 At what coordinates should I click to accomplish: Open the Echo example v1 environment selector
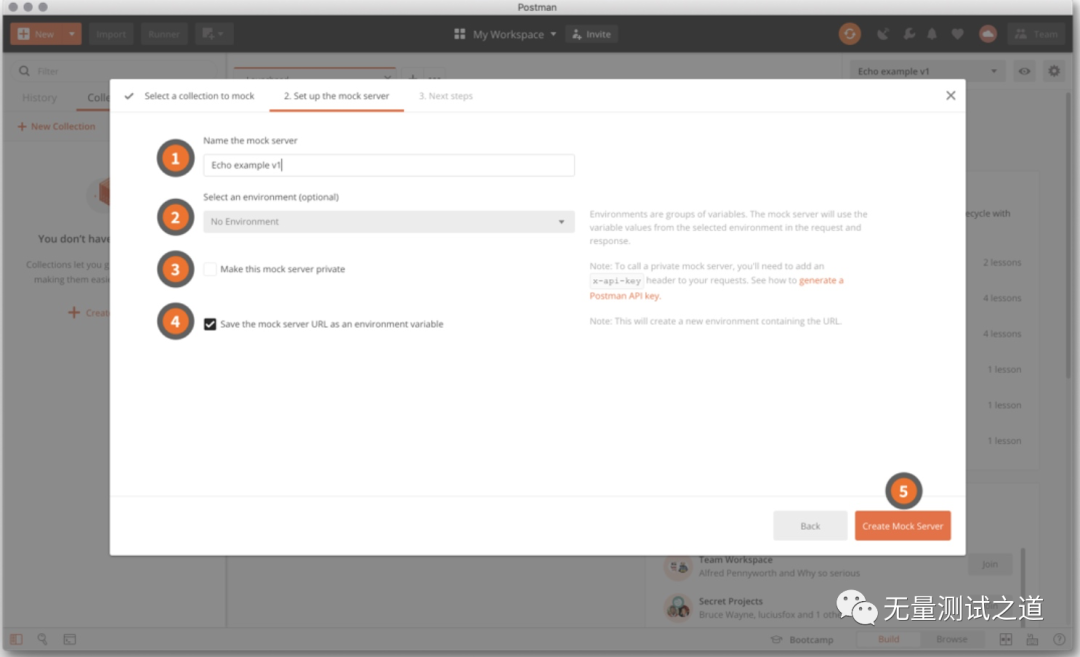pos(926,71)
